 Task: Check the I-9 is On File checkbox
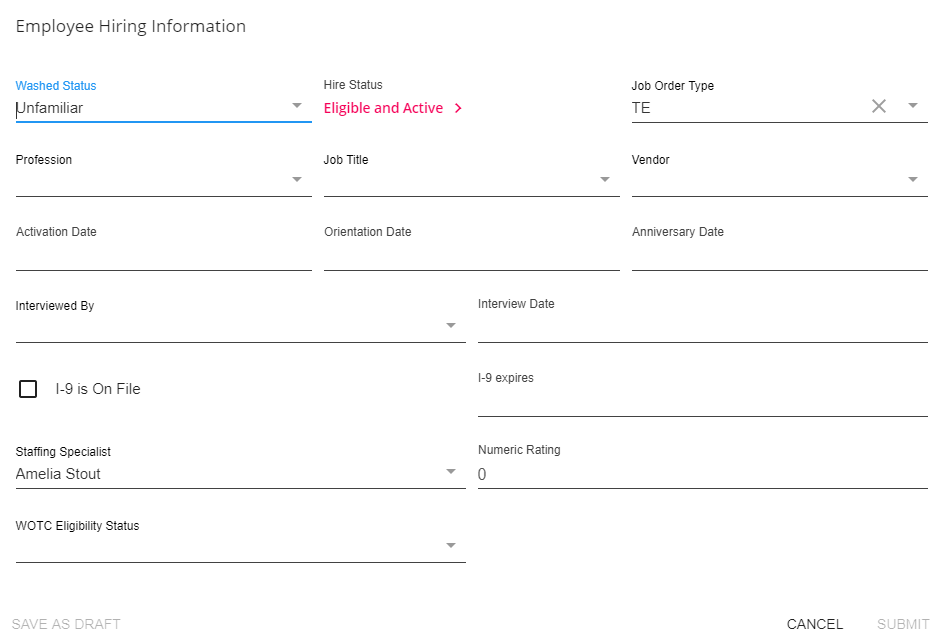(x=28, y=389)
